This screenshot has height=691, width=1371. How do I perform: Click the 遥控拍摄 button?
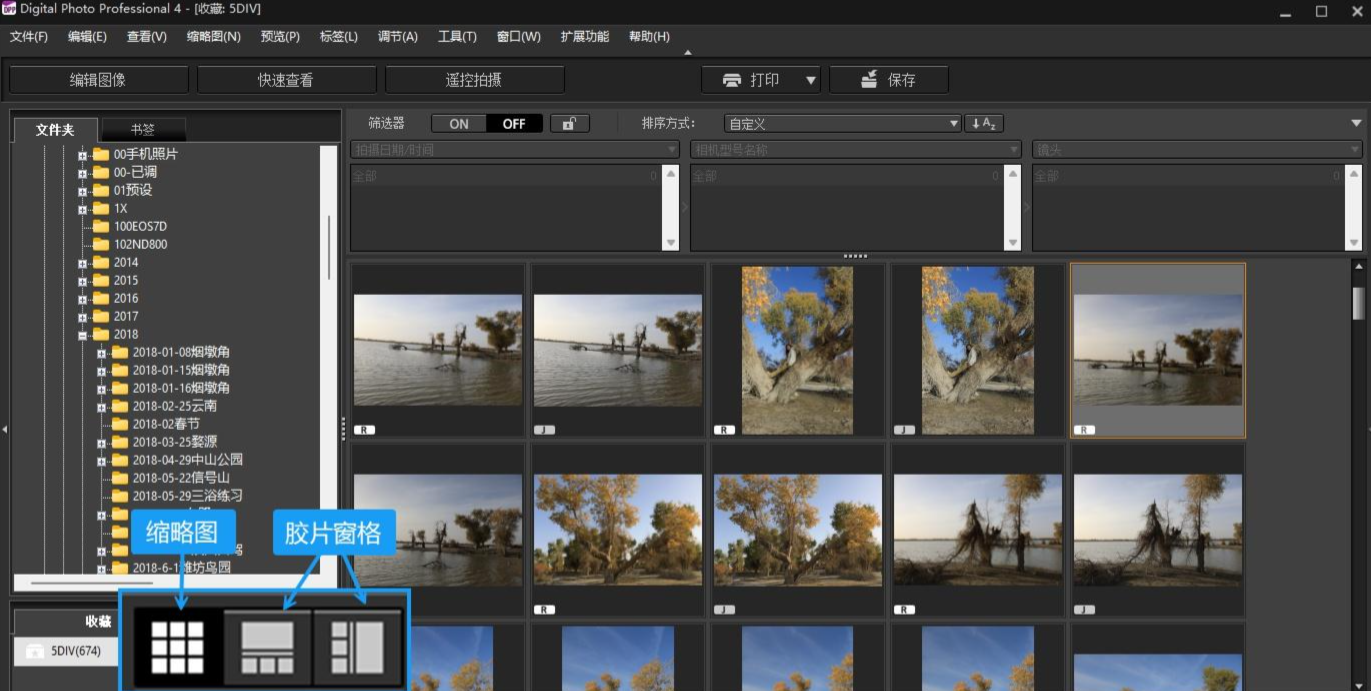click(x=474, y=80)
